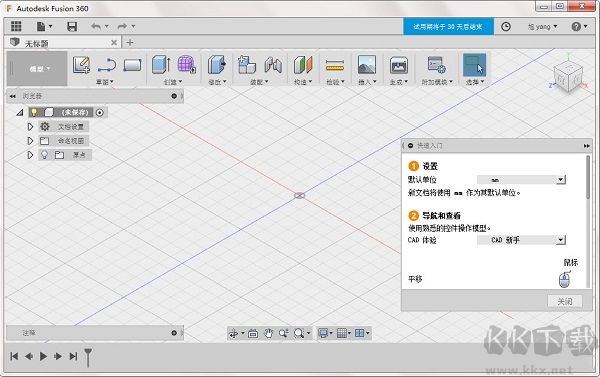Screen dimensions: 600x377
Task: Click the Zoom Window/Fit magnifier icon
Action: [299, 333]
